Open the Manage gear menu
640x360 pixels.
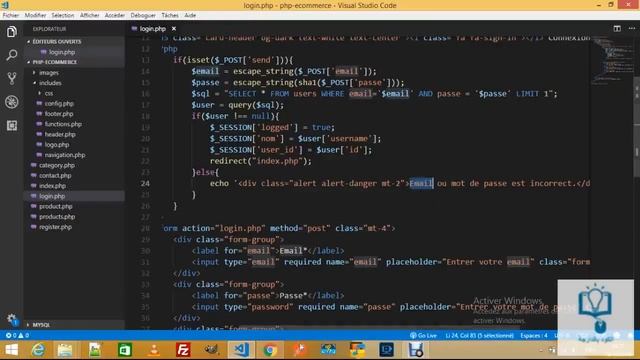click(11, 319)
